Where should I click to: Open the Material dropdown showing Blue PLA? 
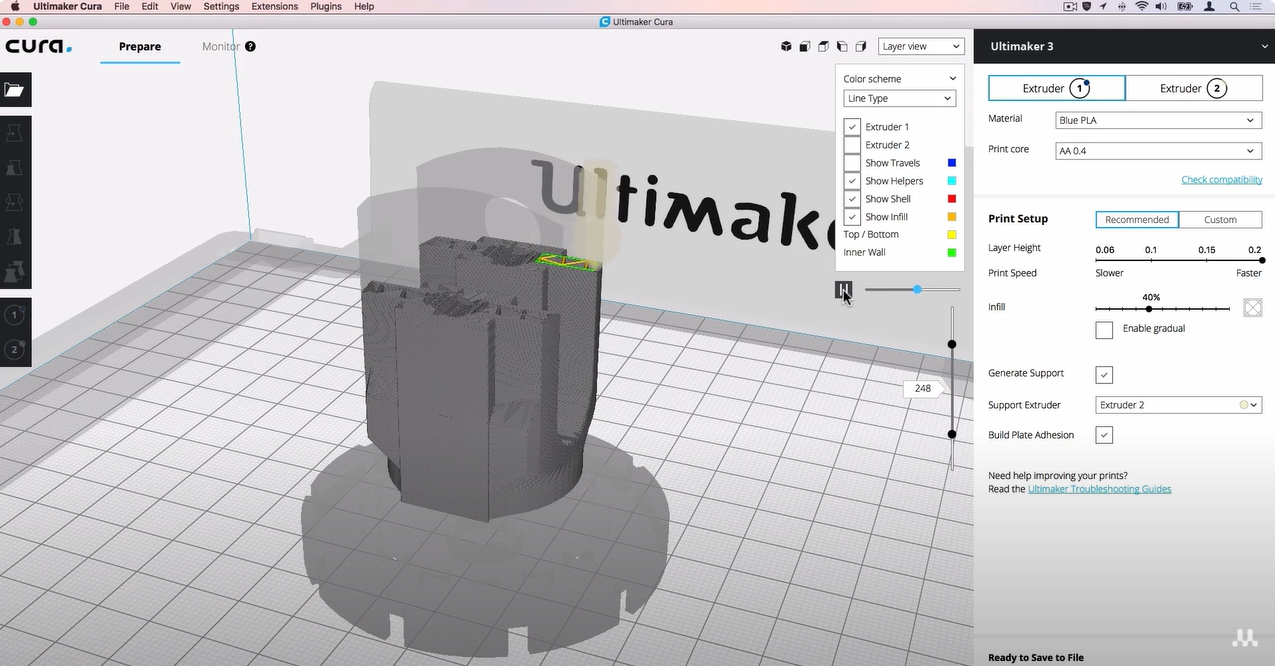1157,120
